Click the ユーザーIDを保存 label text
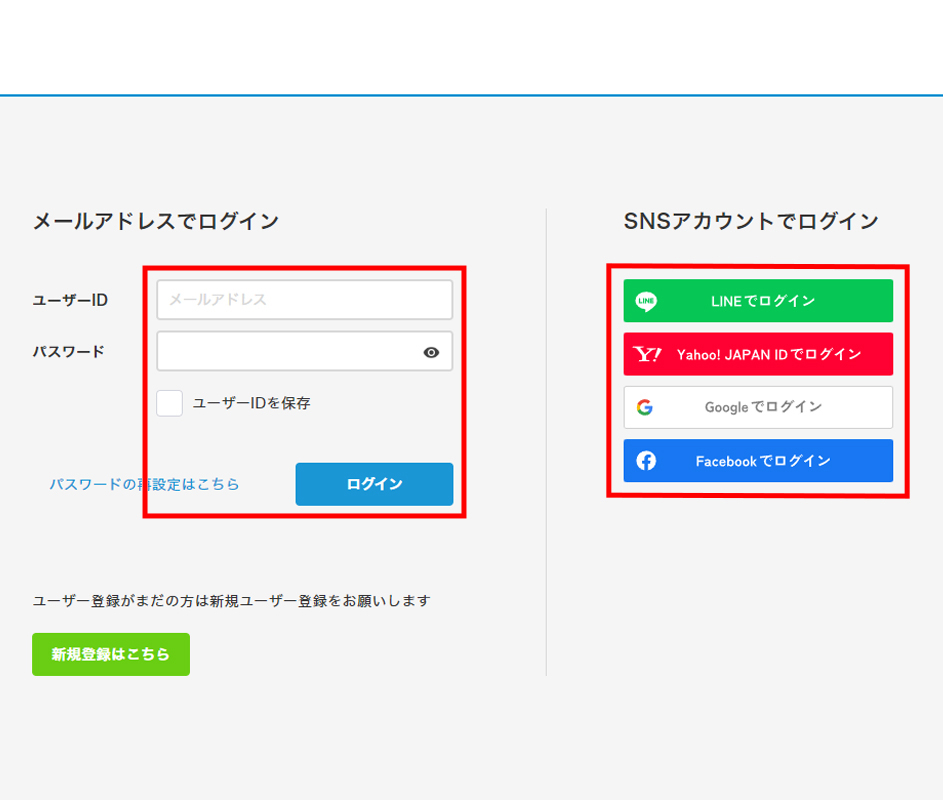943x800 pixels. (251, 403)
